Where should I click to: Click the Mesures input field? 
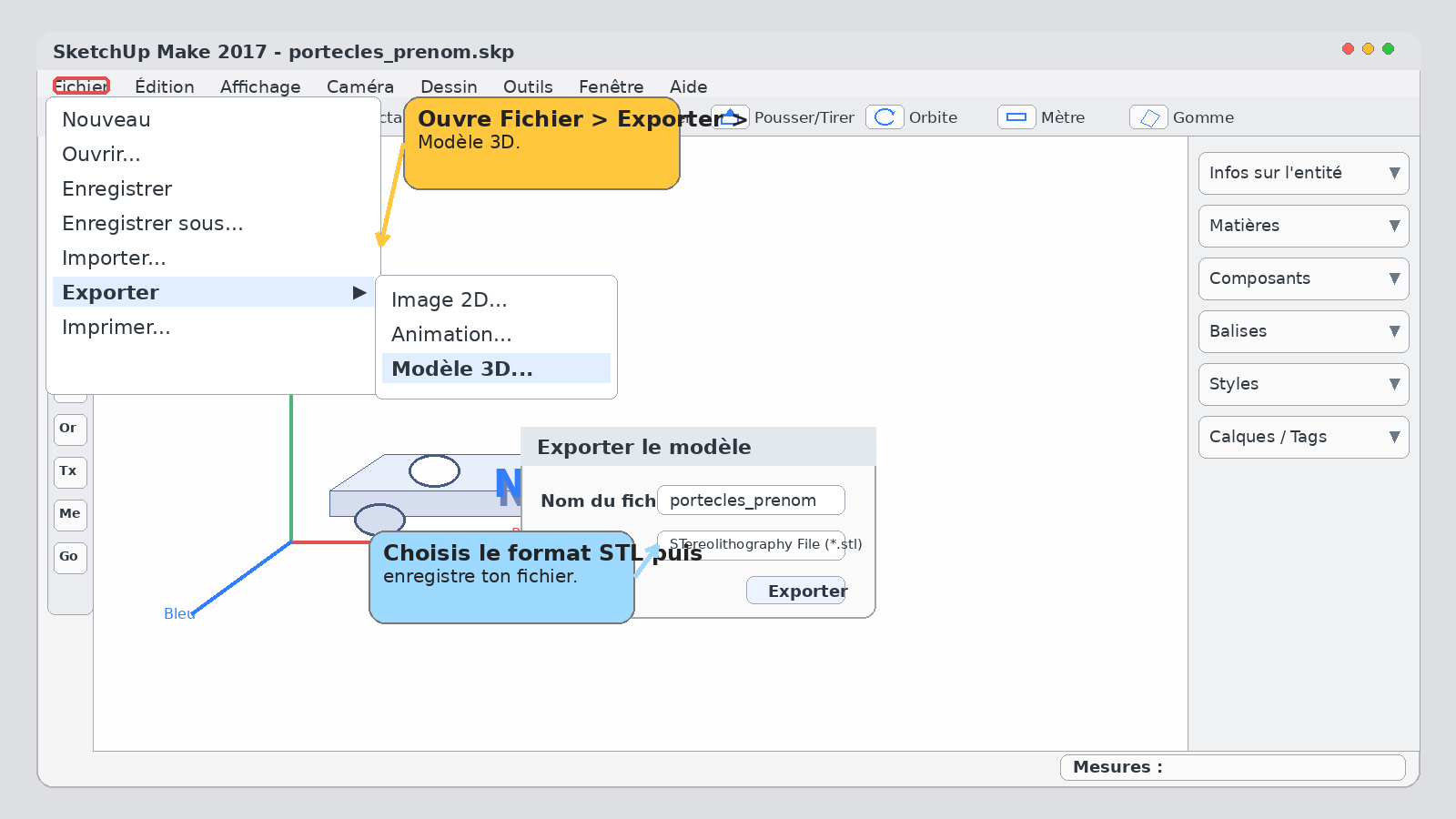click(1233, 767)
